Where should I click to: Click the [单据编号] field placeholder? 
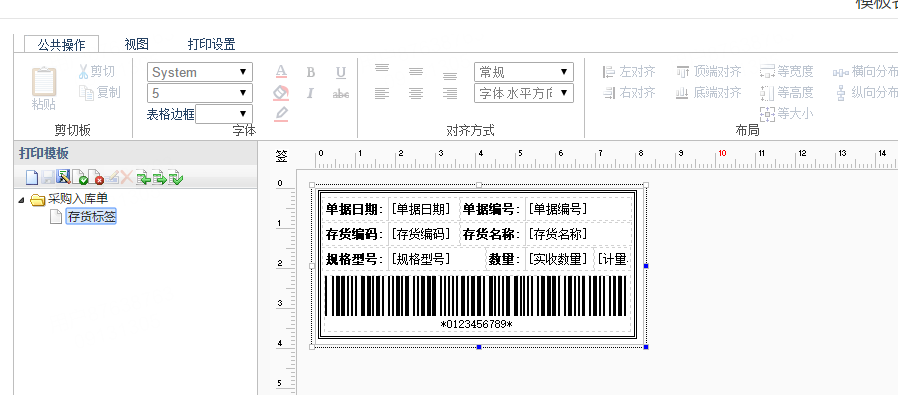coord(558,209)
